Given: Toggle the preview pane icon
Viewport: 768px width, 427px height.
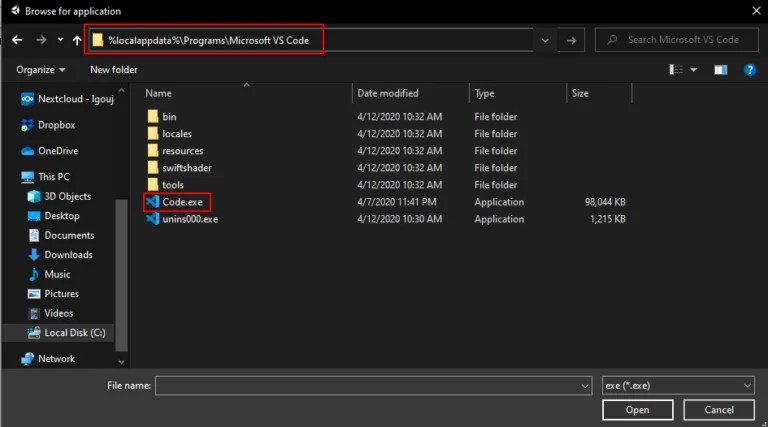Looking at the screenshot, I should (720, 70).
